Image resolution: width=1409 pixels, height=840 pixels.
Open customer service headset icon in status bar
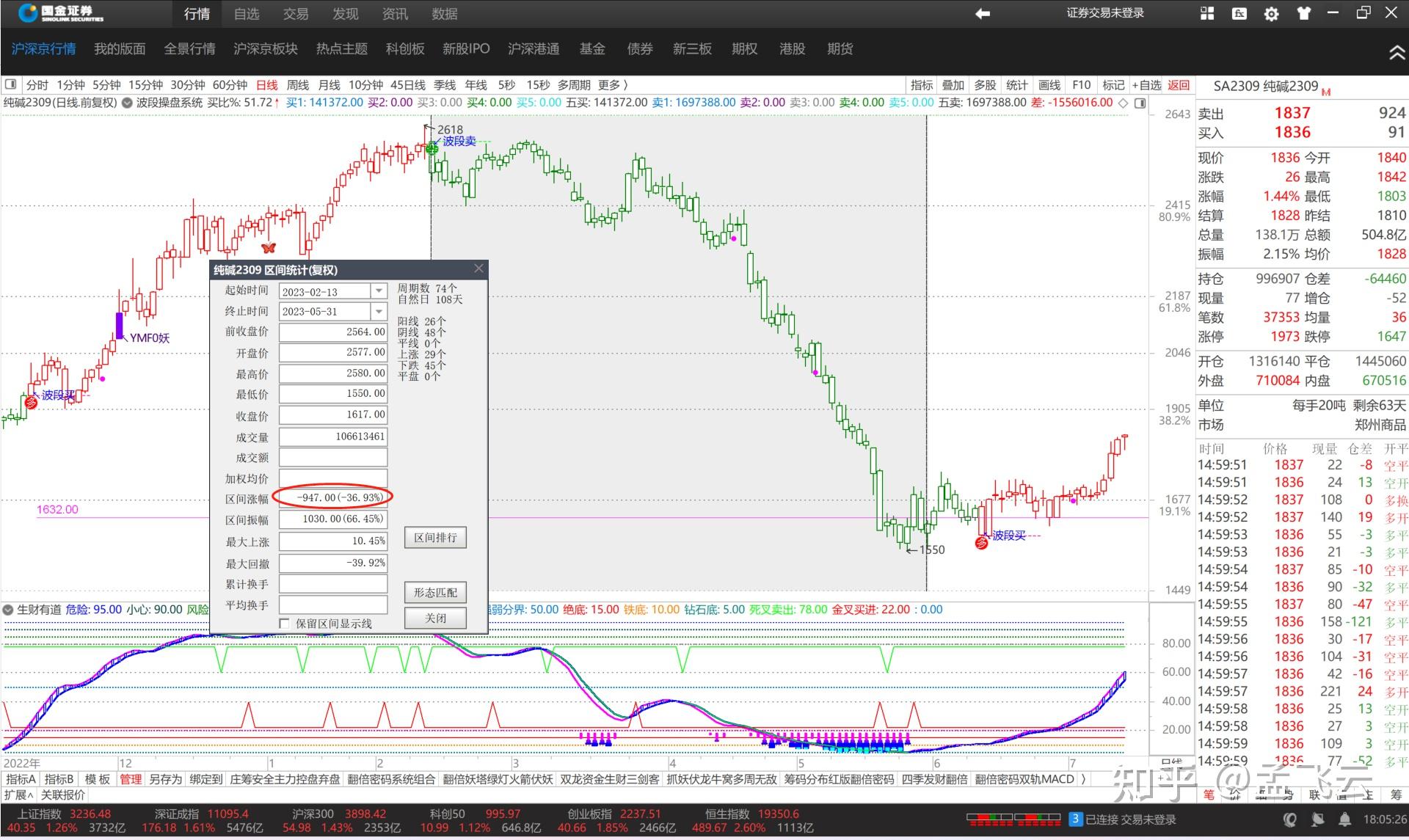pos(1289,819)
